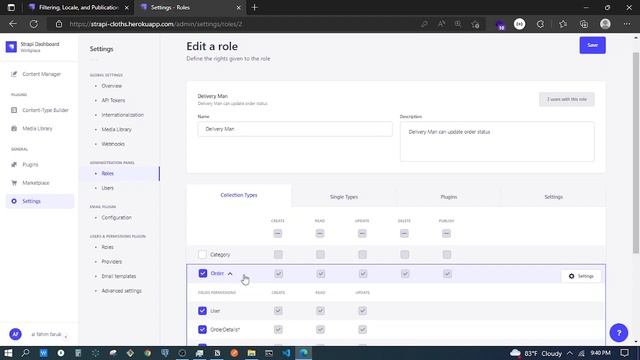Screen dimensions: 640x360
Task: Open the browser favorites list
Action: point(563,24)
